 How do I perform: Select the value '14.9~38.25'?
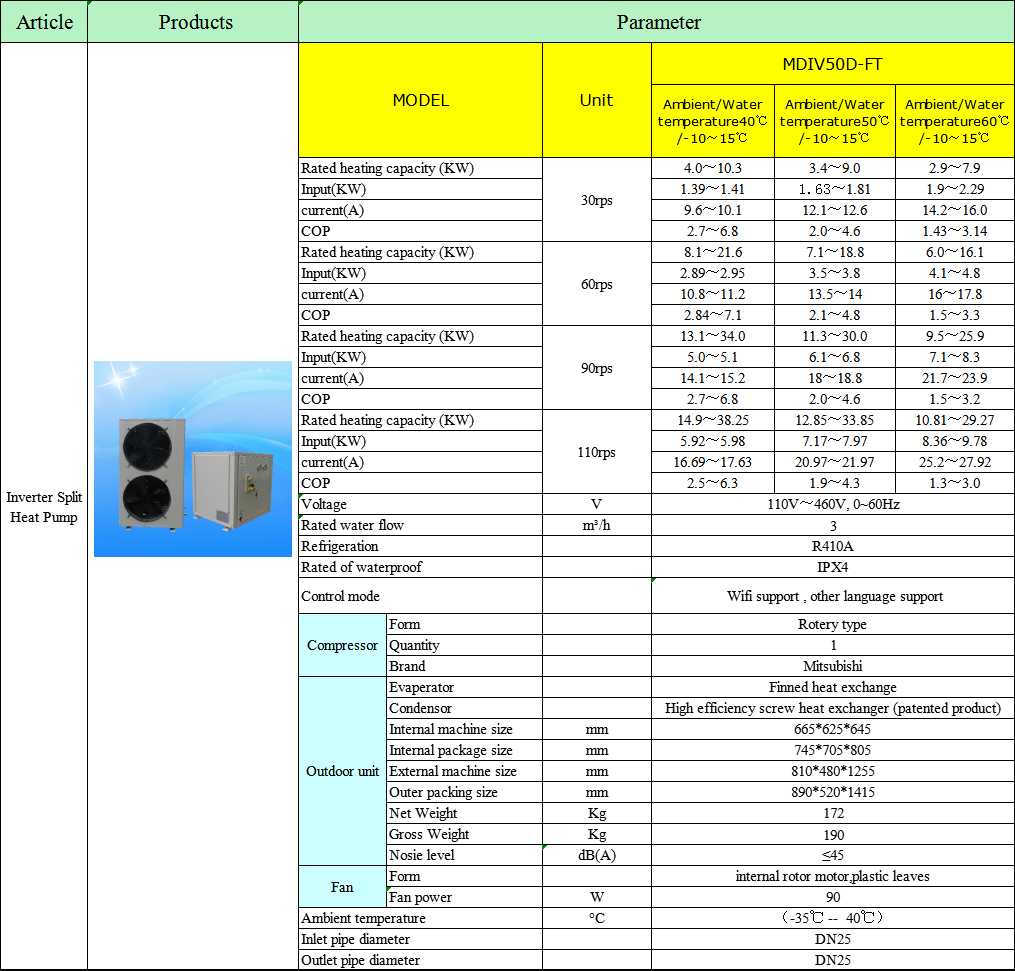(713, 420)
